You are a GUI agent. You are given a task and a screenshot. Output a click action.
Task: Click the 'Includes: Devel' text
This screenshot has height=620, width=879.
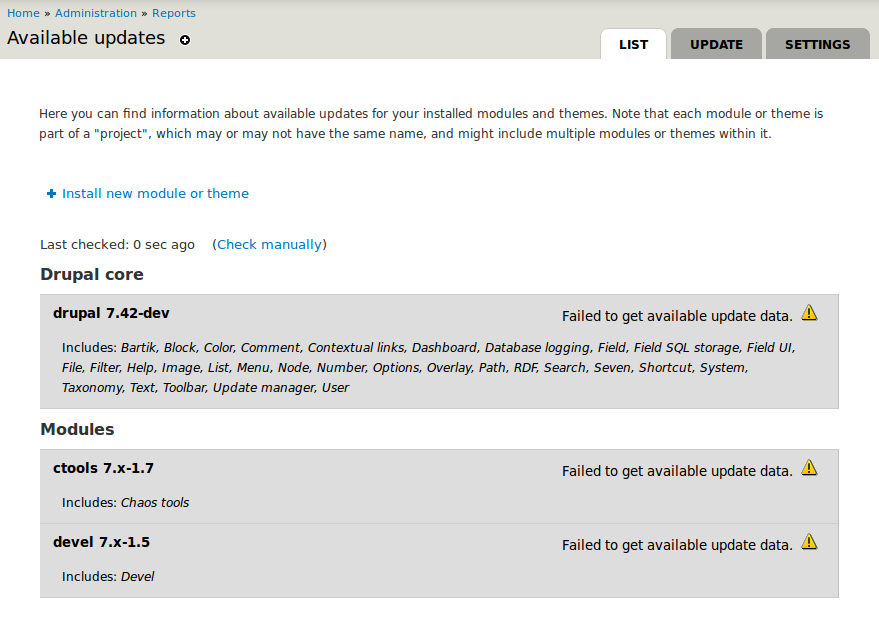(108, 577)
